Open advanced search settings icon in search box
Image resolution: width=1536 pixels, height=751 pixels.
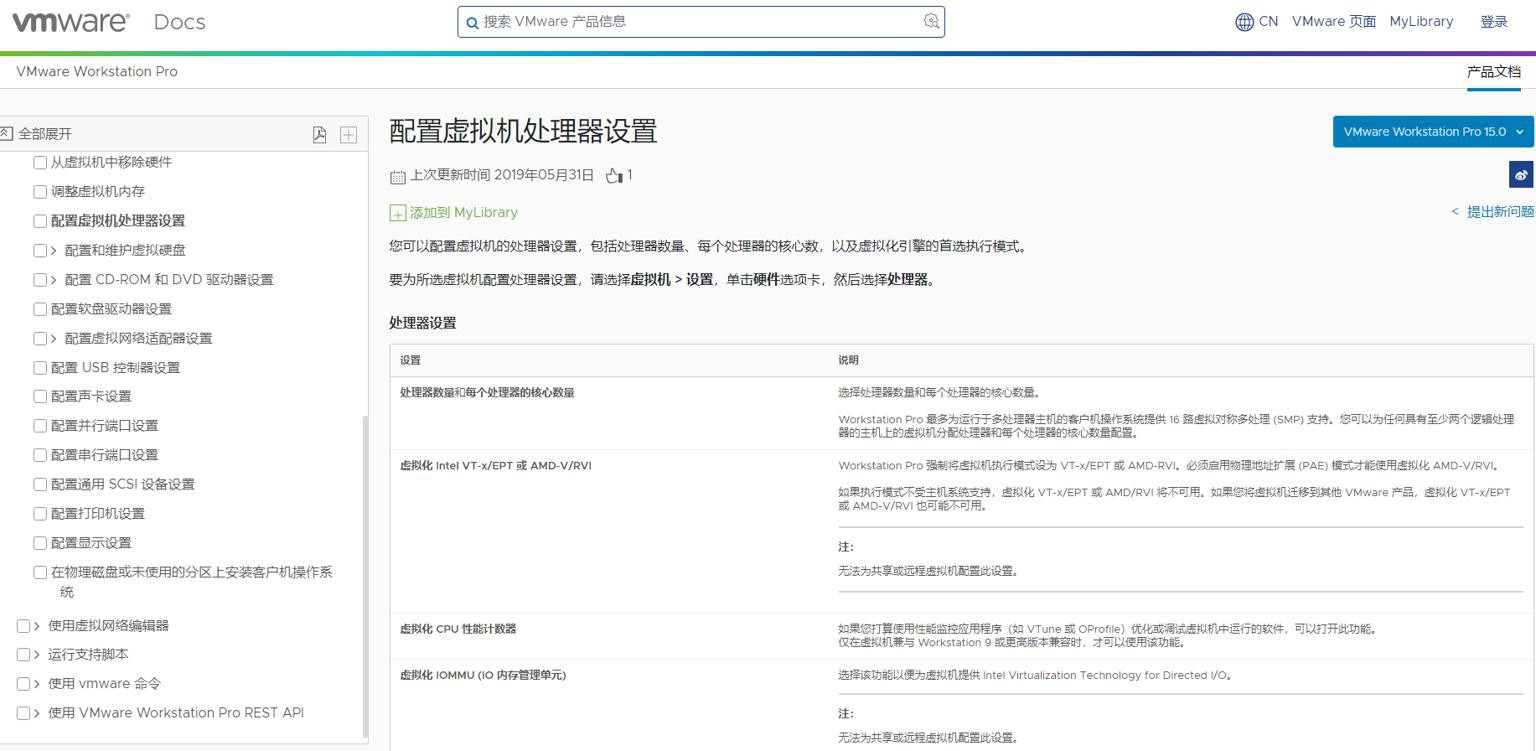point(931,21)
